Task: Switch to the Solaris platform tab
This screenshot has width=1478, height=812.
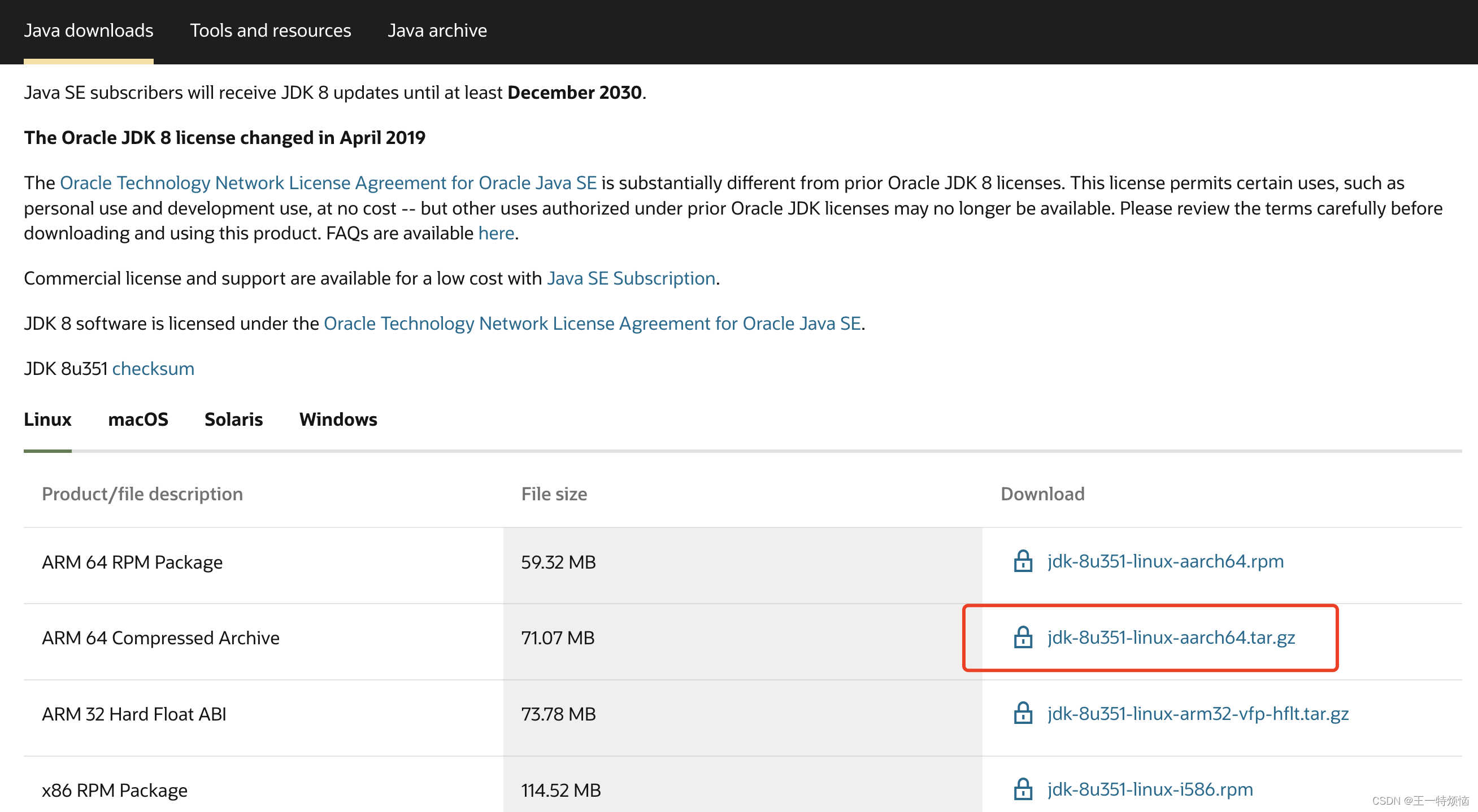Action: [233, 419]
